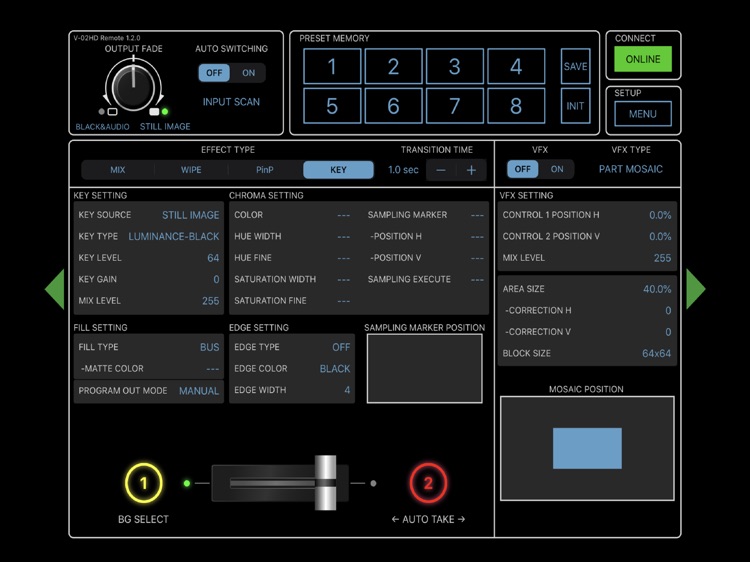The image size is (750, 562).
Task: Edit Correction H value
Action: click(668, 311)
